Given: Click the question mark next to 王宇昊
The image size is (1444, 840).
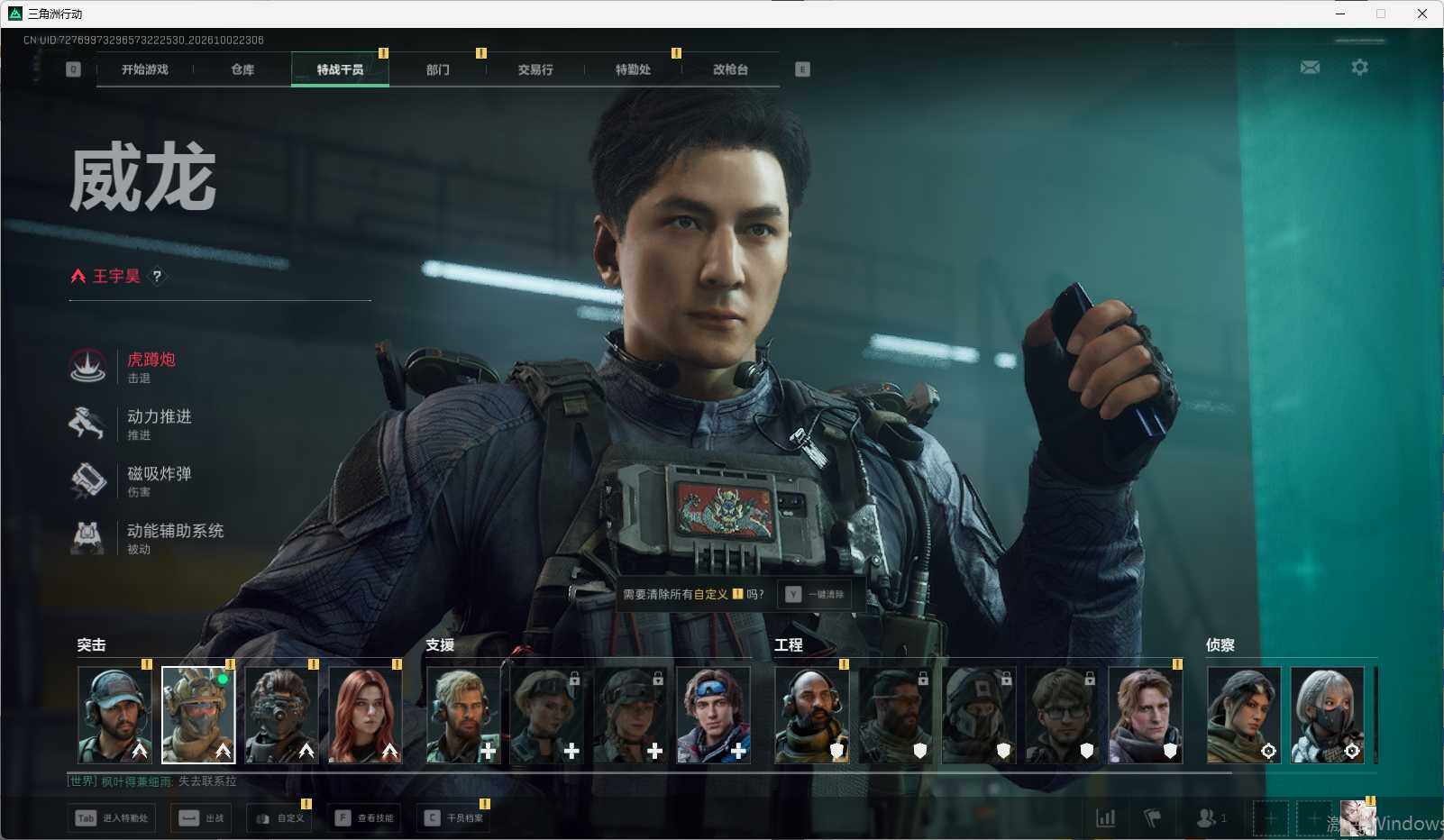Looking at the screenshot, I should [157, 277].
